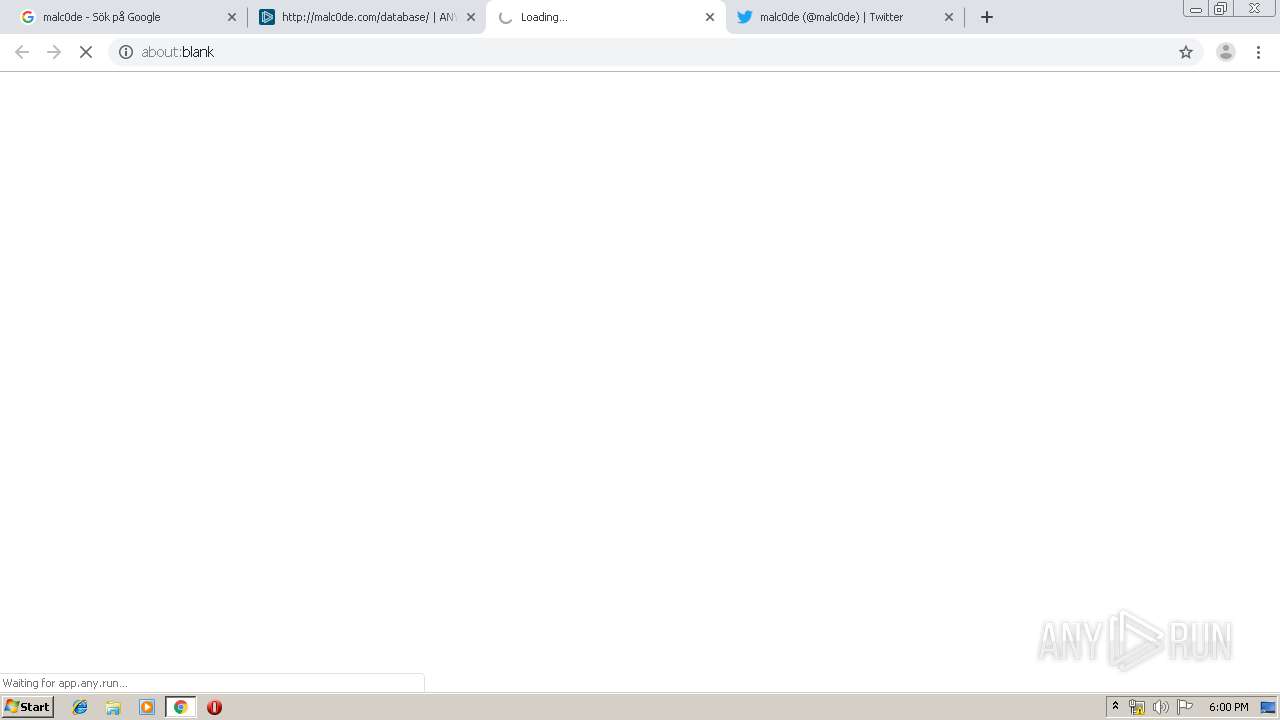This screenshot has height=720, width=1280.
Task: Close the Chrome window
Action: (1254, 9)
